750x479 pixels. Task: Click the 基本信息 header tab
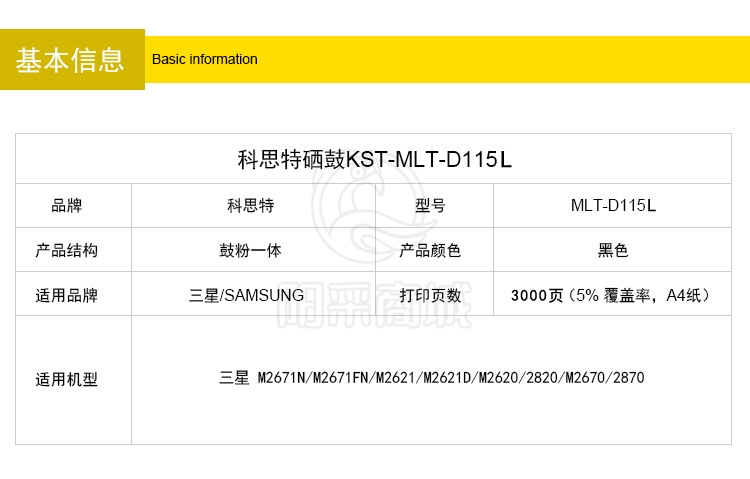tap(71, 60)
